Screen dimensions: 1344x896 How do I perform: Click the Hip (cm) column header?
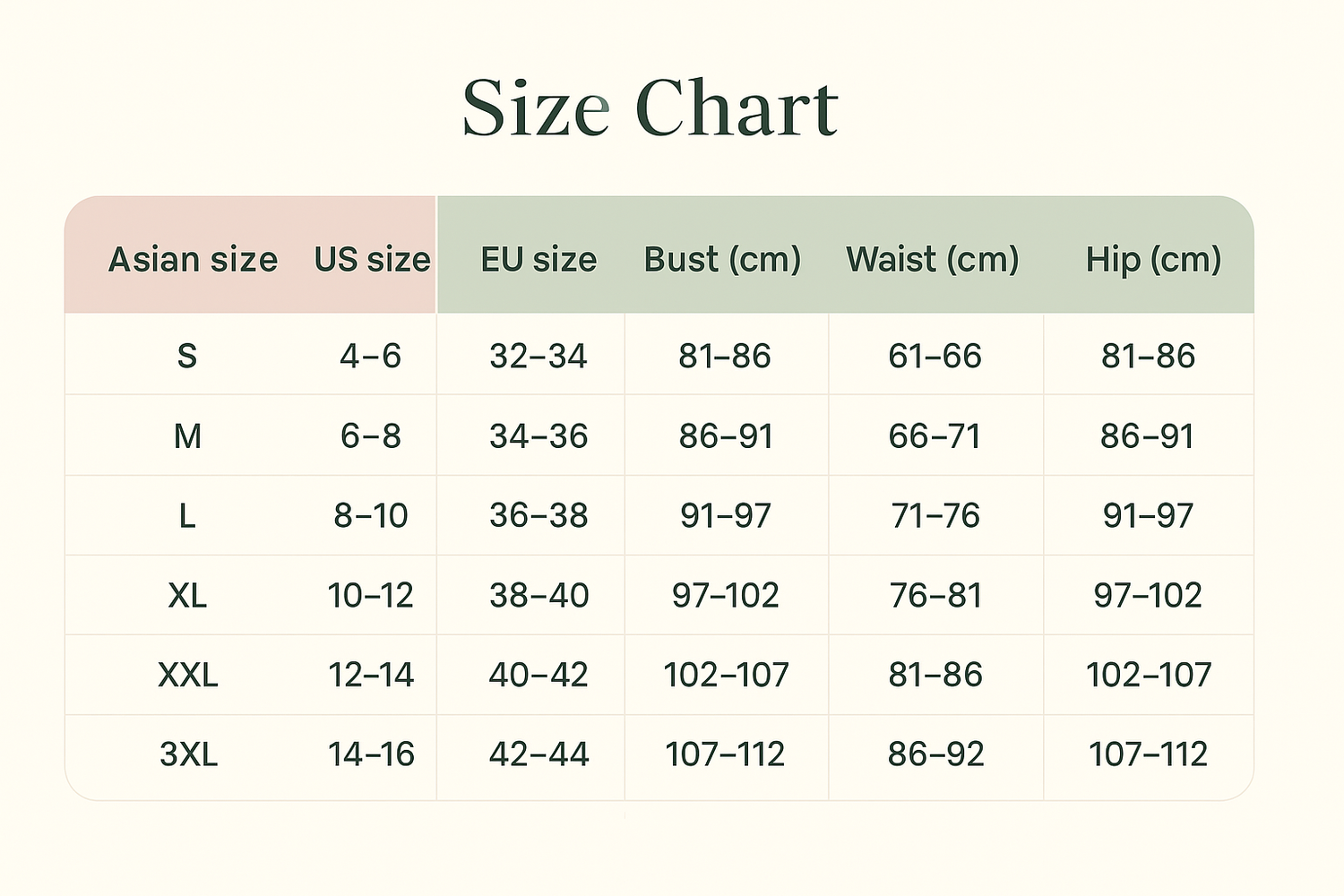click(x=1153, y=260)
